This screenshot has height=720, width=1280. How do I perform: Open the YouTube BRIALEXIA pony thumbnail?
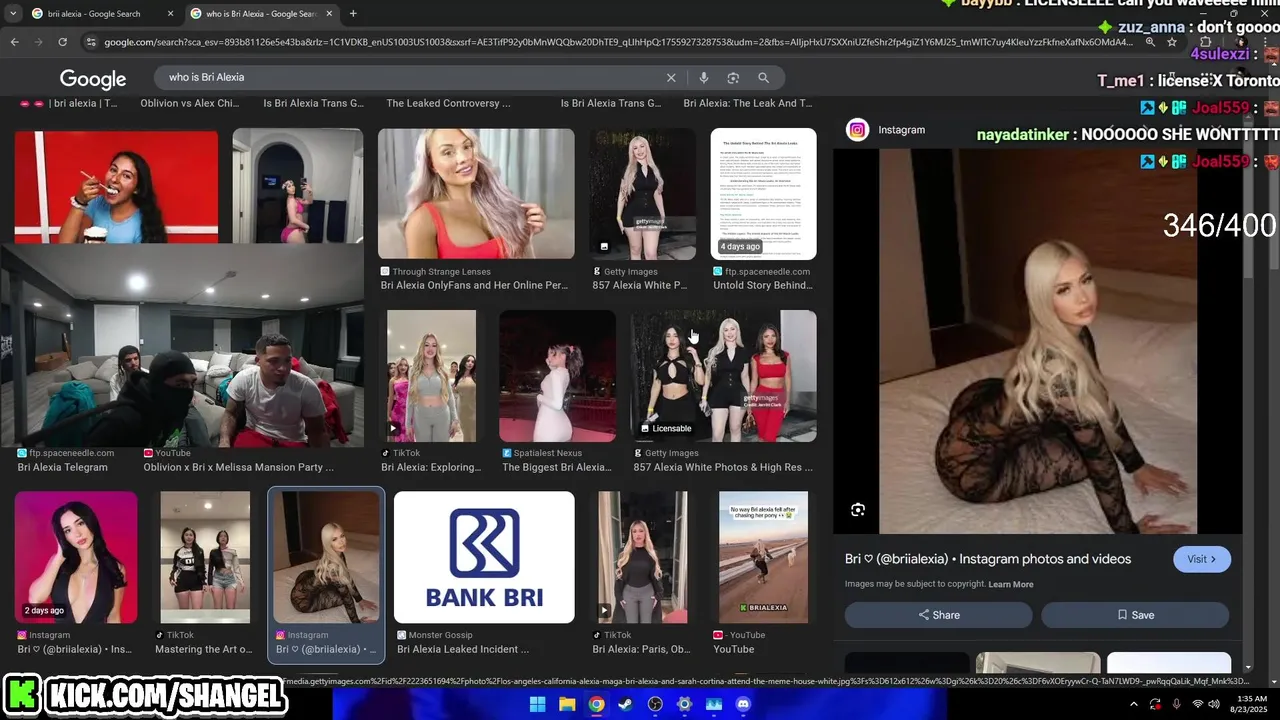point(763,556)
